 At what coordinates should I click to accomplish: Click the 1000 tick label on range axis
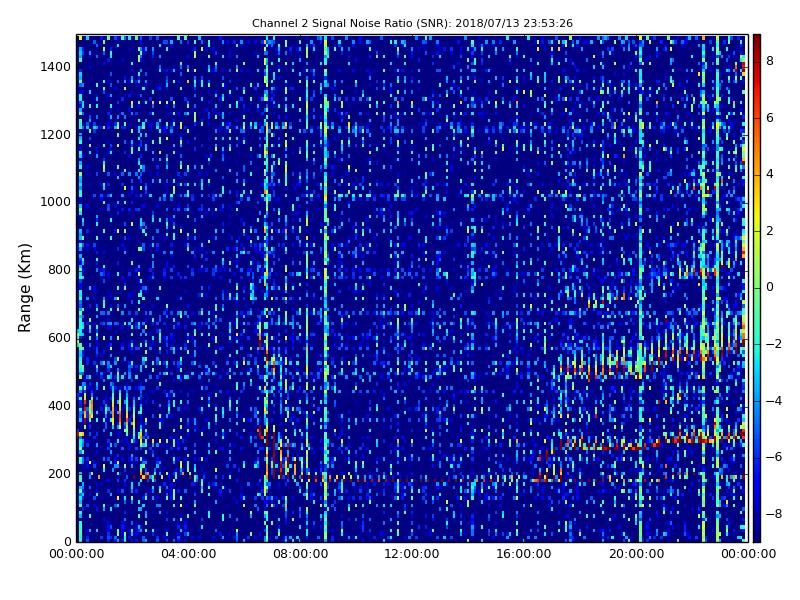[x=56, y=202]
